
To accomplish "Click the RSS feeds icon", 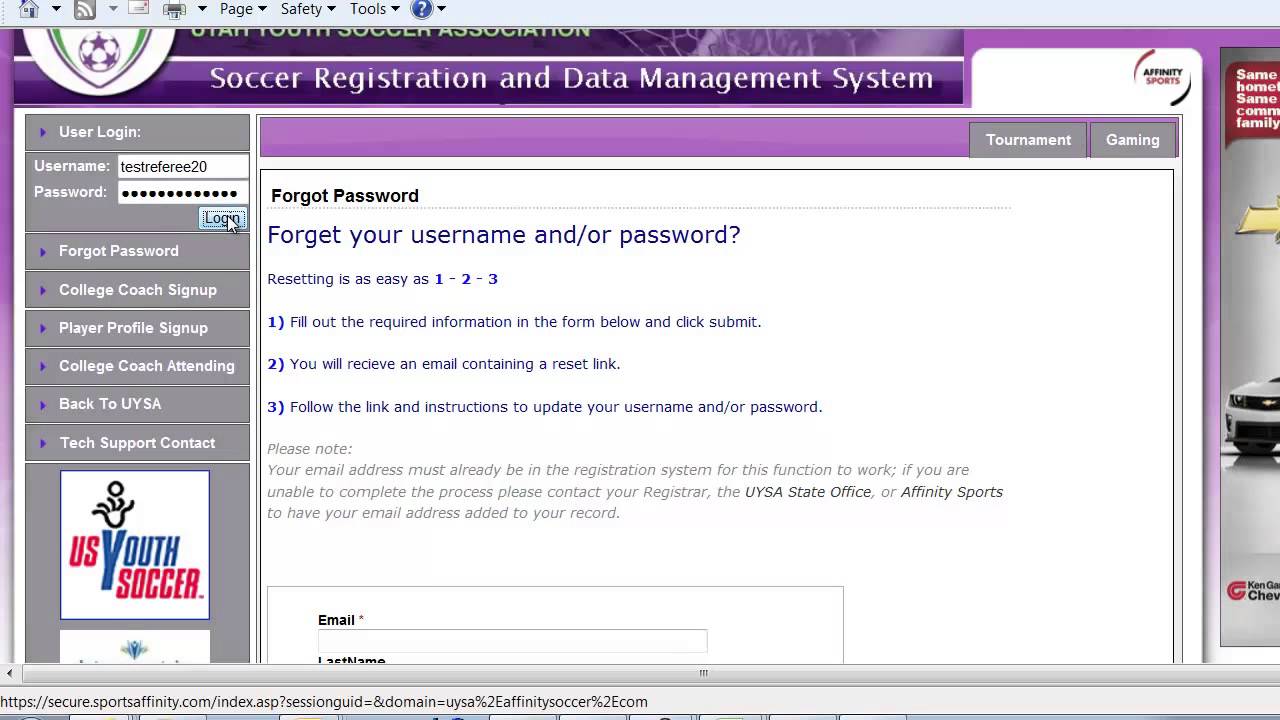I will tap(85, 9).
